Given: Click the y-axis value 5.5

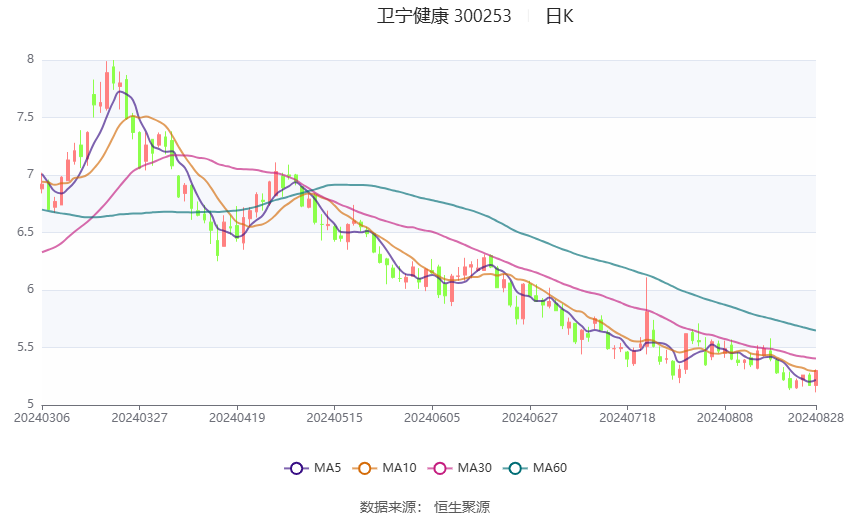Looking at the screenshot, I should [25, 347].
